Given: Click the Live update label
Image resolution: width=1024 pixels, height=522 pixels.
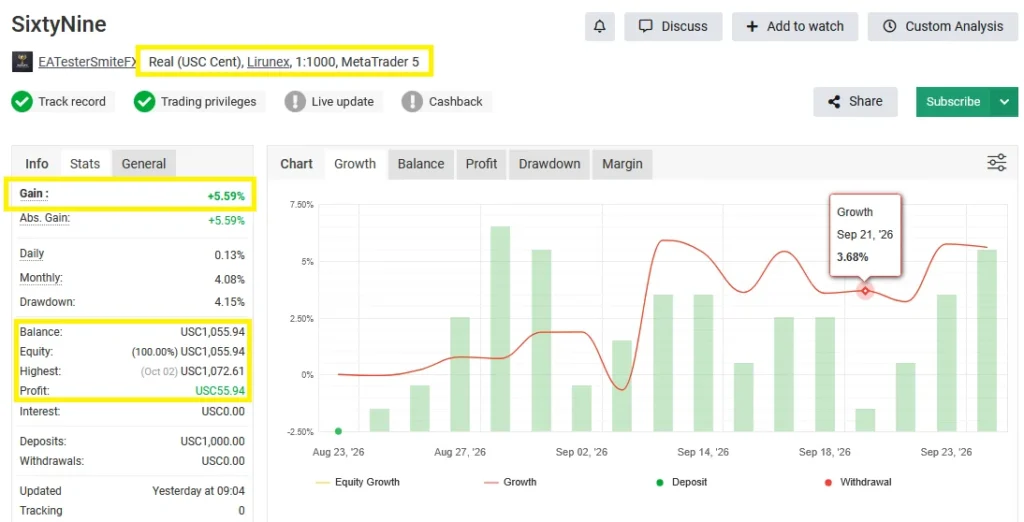Looking at the screenshot, I should 343,102.
